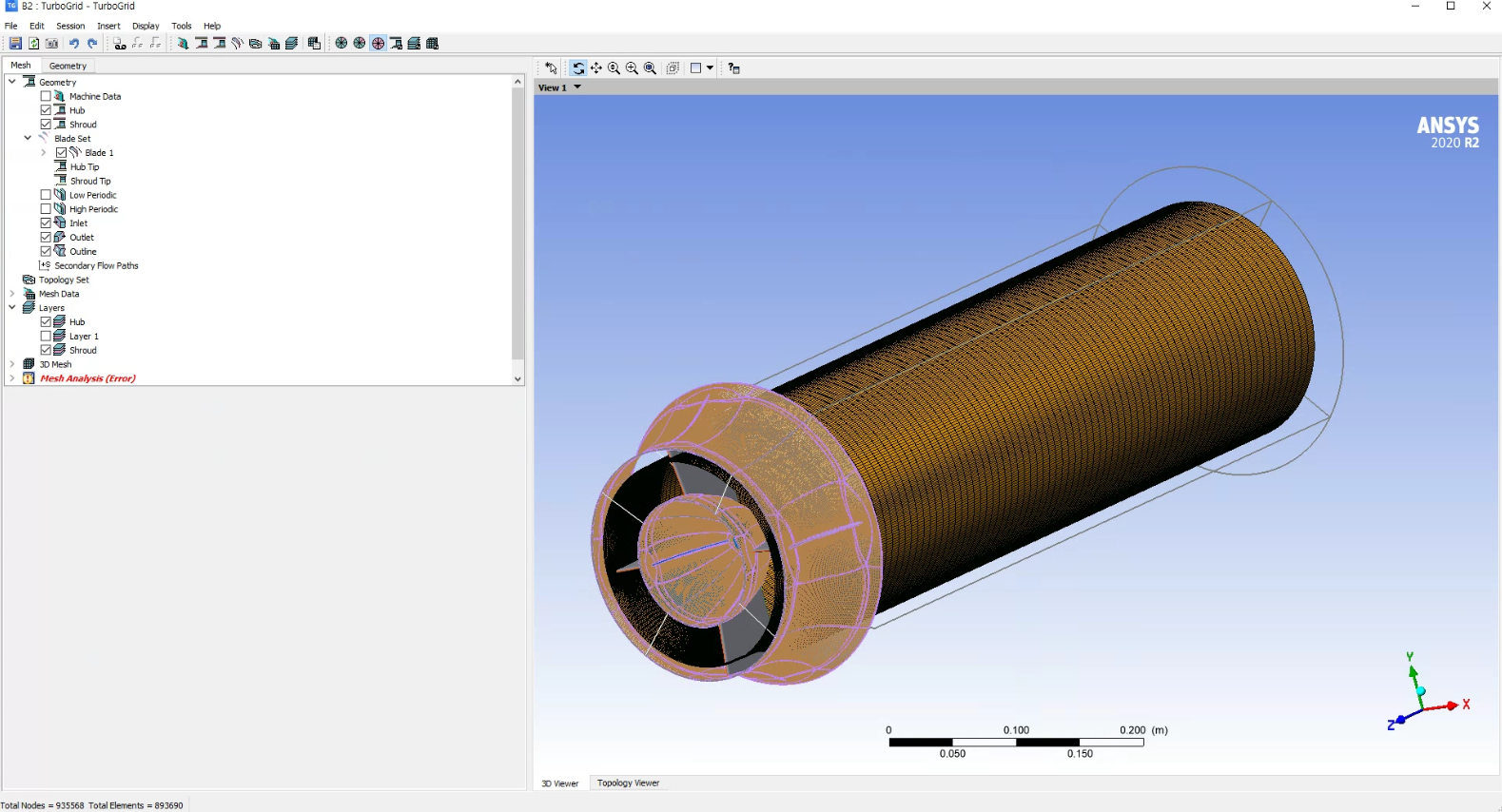Image resolution: width=1502 pixels, height=812 pixels.
Task: Uncheck the Inlet checkbox
Action: 46,223
